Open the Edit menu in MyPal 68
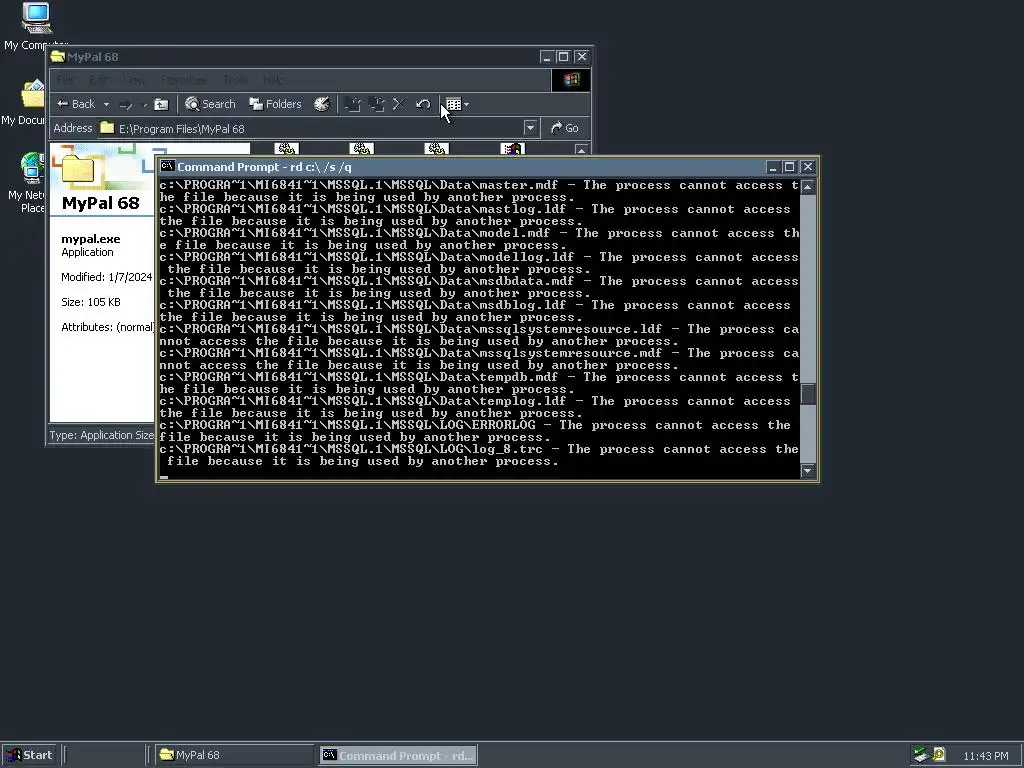The width and height of the screenshot is (1024, 768). (98, 80)
